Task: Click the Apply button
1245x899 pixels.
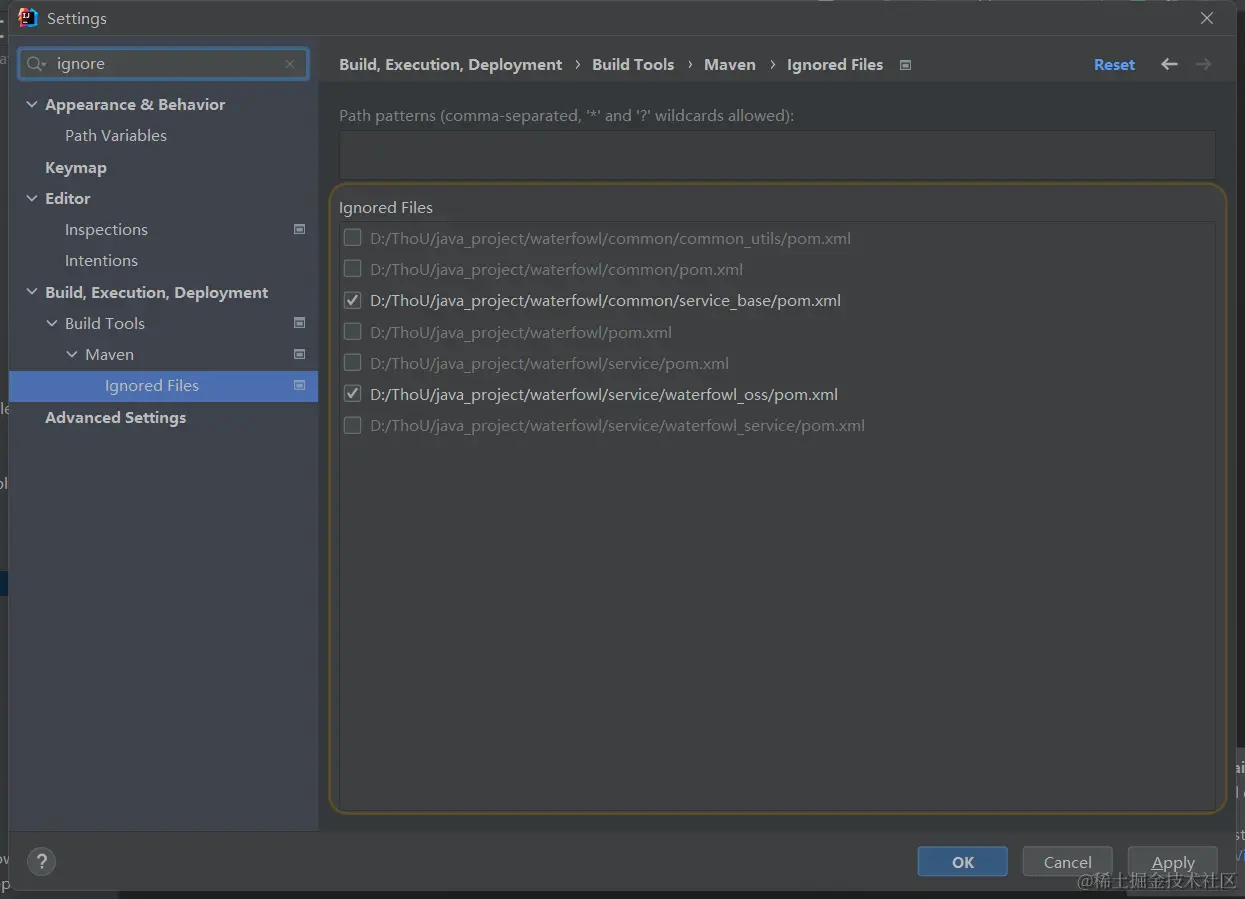Action: pyautogui.click(x=1173, y=862)
